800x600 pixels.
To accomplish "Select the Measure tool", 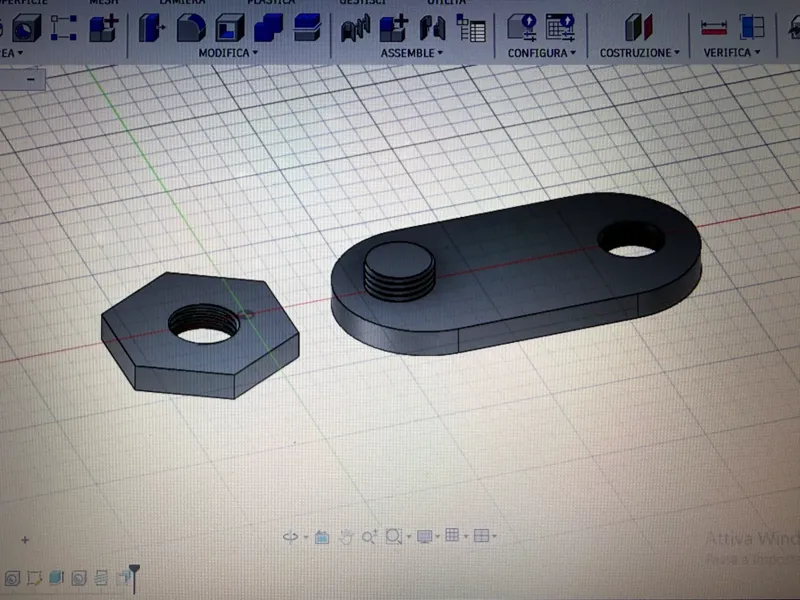I will pos(714,28).
